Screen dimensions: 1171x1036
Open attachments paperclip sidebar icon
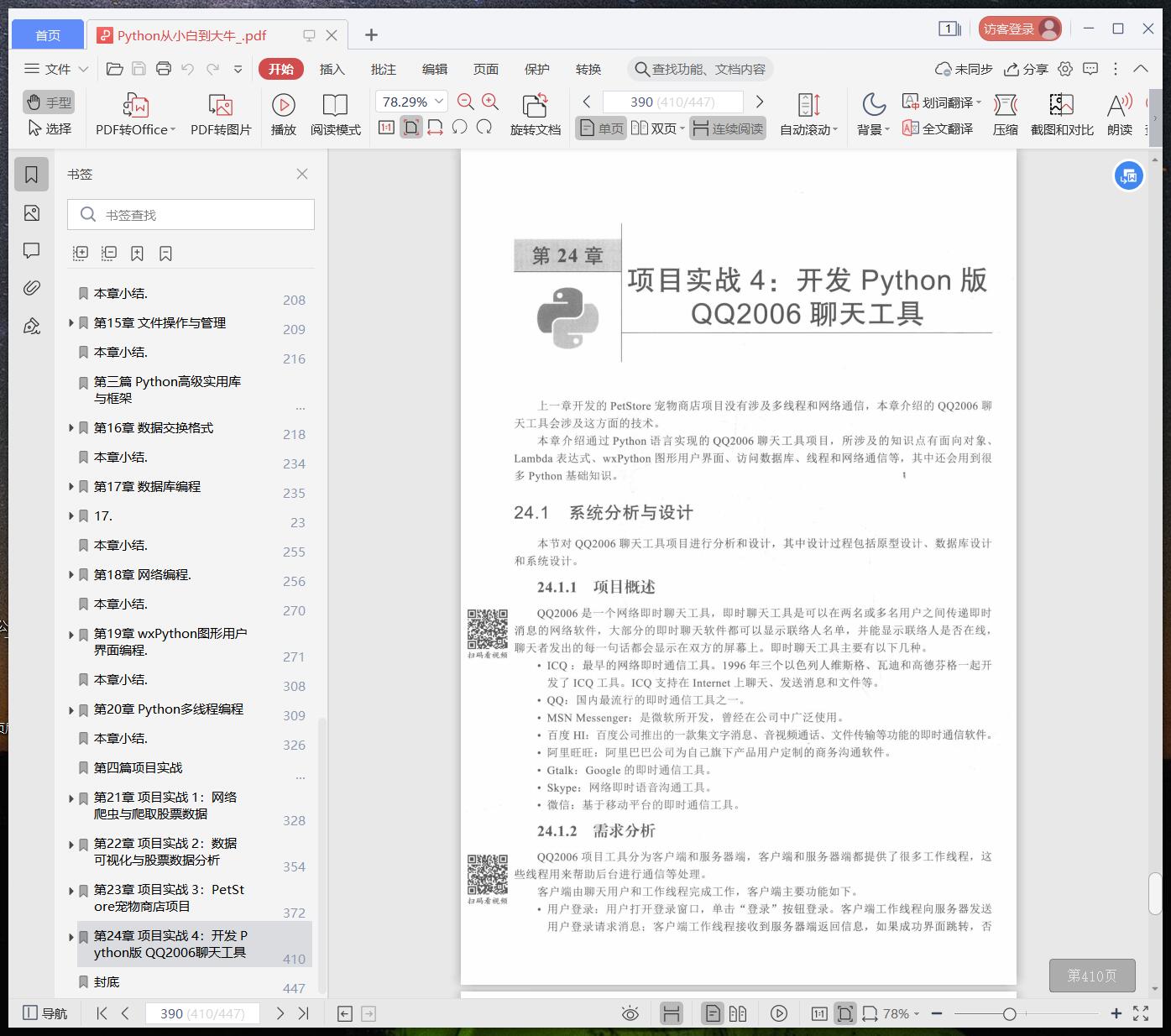point(32,288)
